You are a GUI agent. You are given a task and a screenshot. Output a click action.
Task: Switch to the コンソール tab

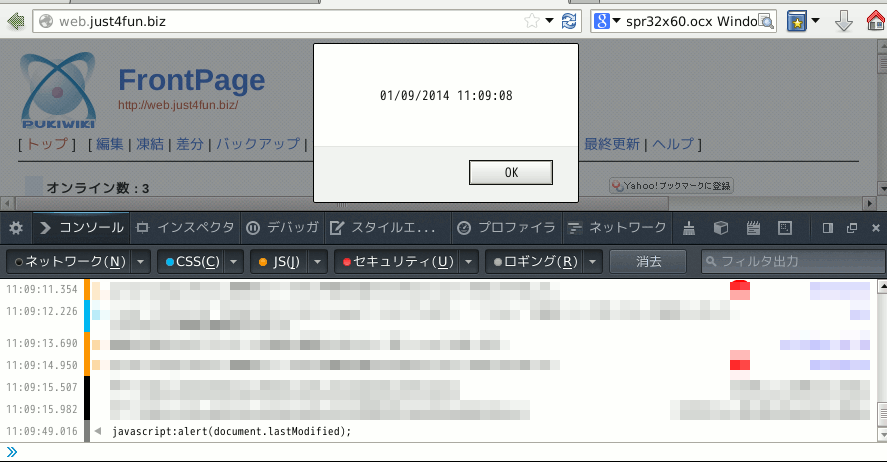81,228
